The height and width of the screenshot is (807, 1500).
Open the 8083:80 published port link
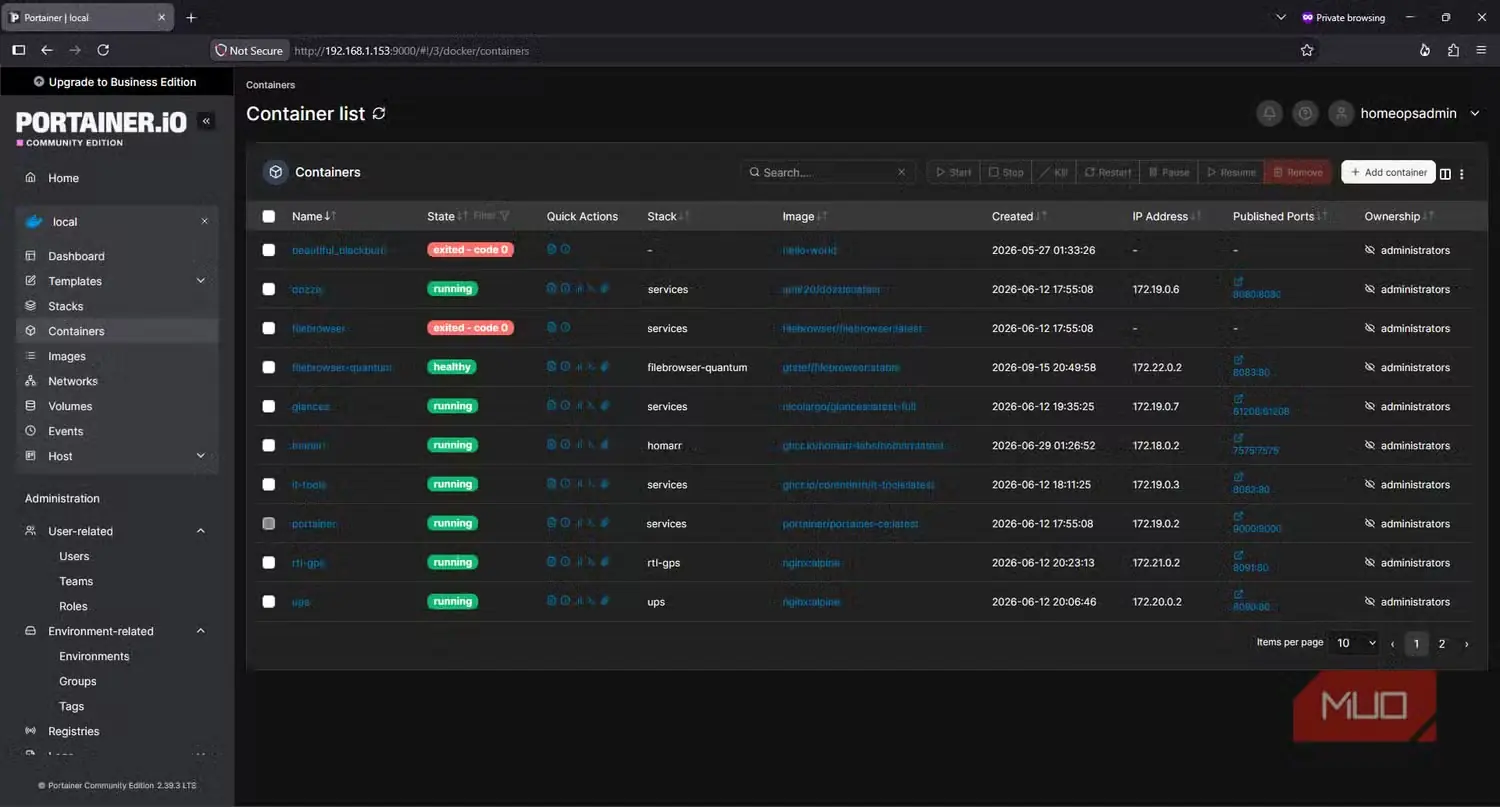click(1251, 373)
